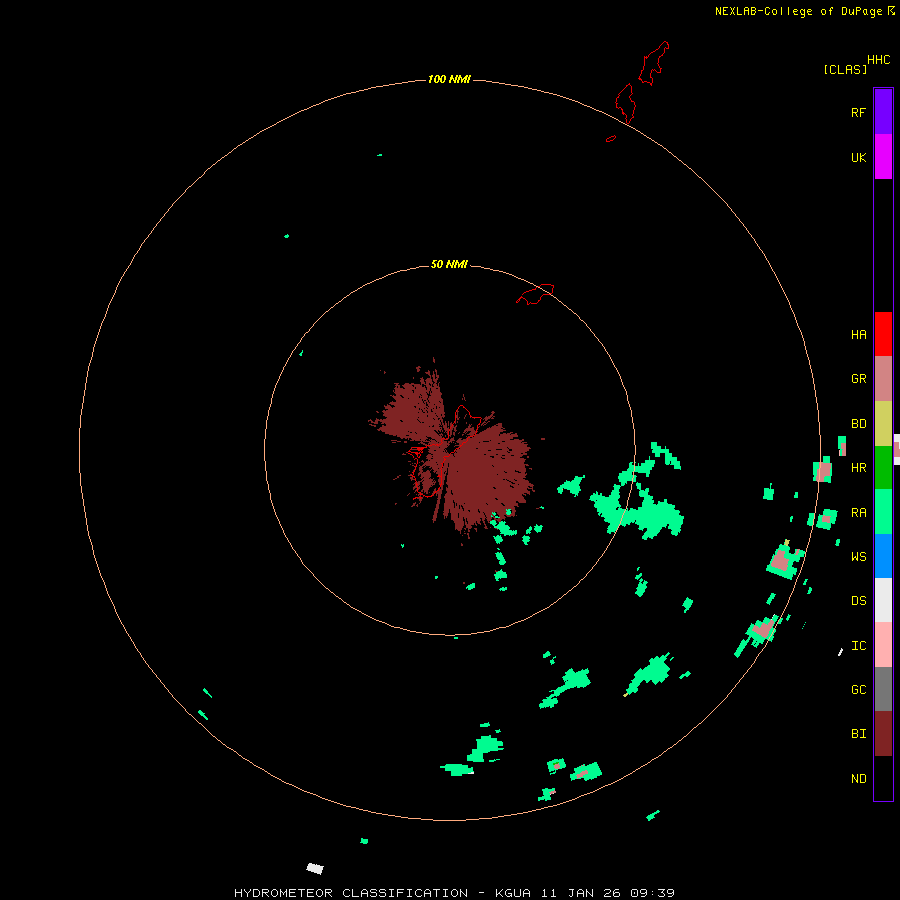This screenshot has height=900, width=900.
Task: Select the red HA hail swatch
Action: [x=883, y=334]
